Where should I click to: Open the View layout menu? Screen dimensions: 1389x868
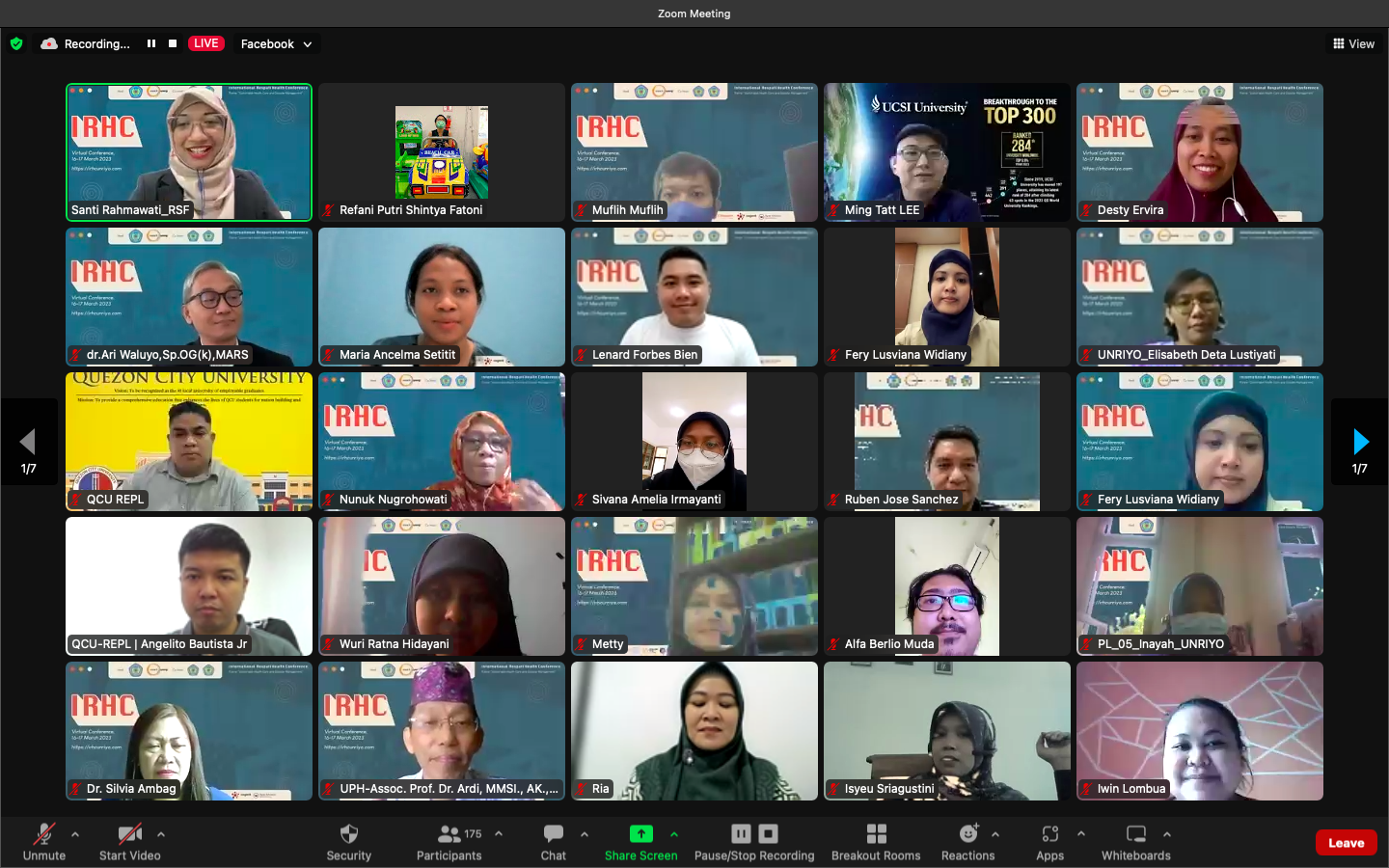[1353, 43]
